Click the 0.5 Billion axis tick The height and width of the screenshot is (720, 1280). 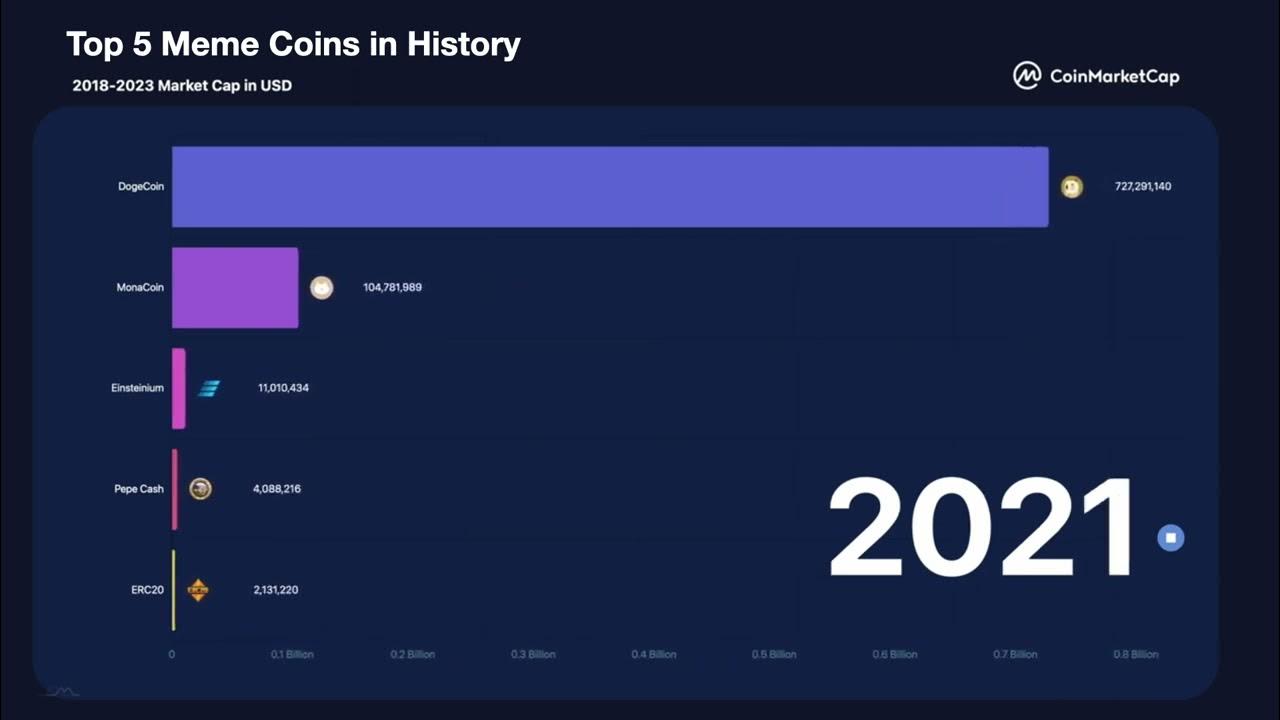pos(774,654)
